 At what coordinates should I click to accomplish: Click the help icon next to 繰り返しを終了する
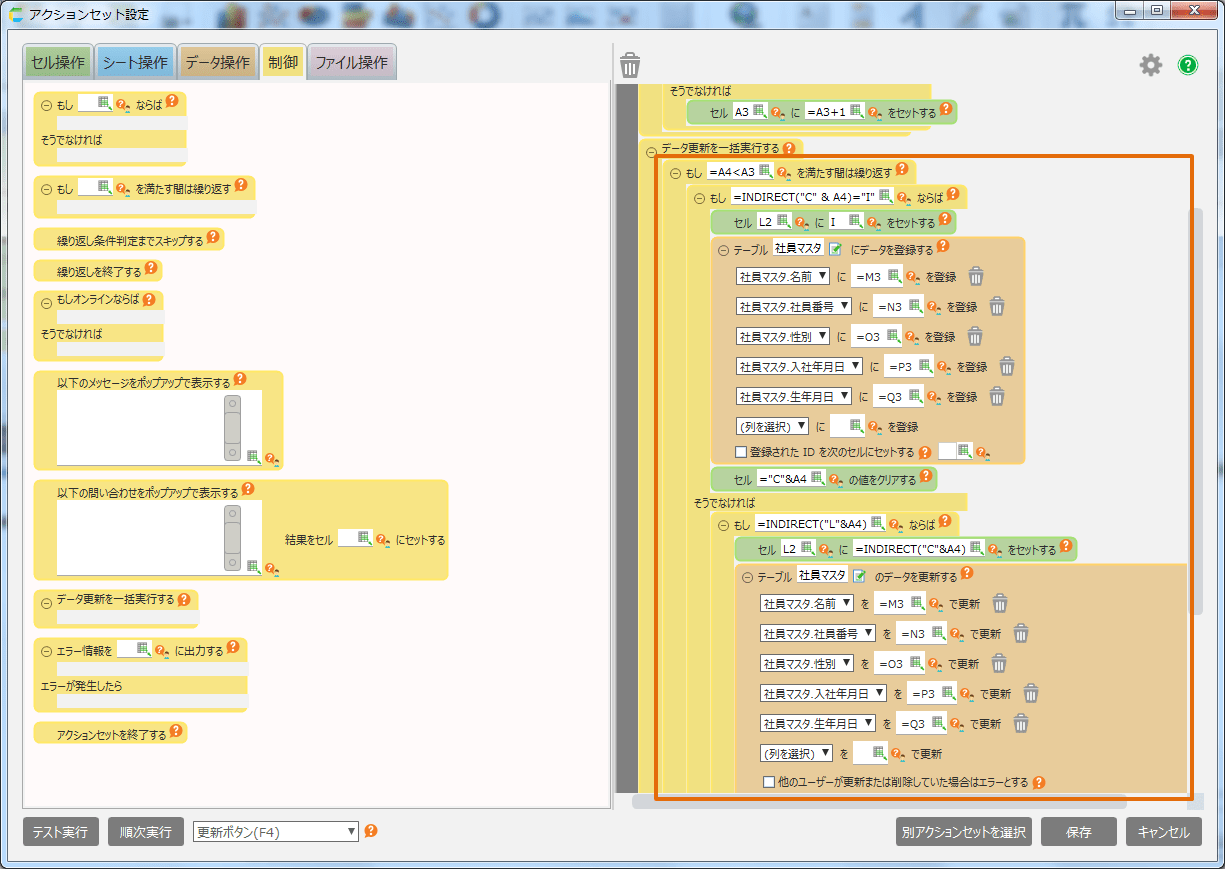(151, 268)
